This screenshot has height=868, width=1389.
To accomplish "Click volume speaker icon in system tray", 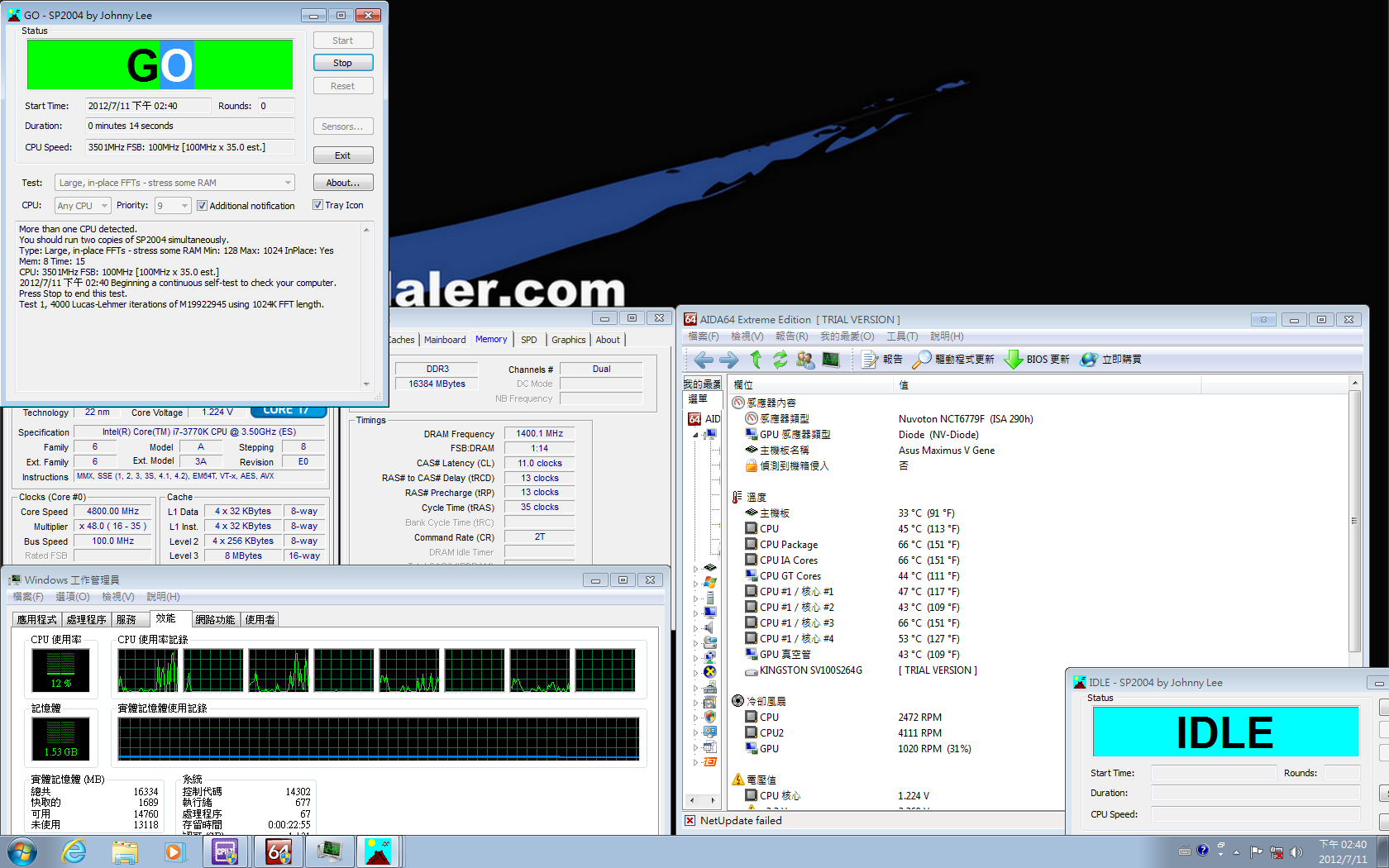I will 1296,851.
